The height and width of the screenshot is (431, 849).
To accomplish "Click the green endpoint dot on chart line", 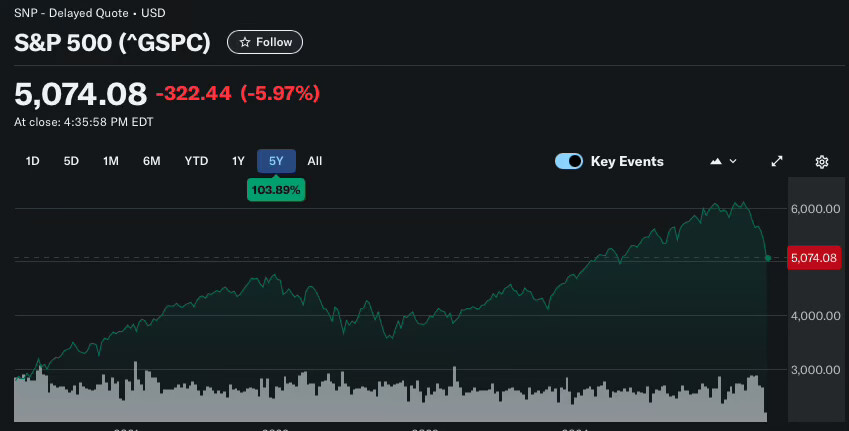I will [767, 258].
